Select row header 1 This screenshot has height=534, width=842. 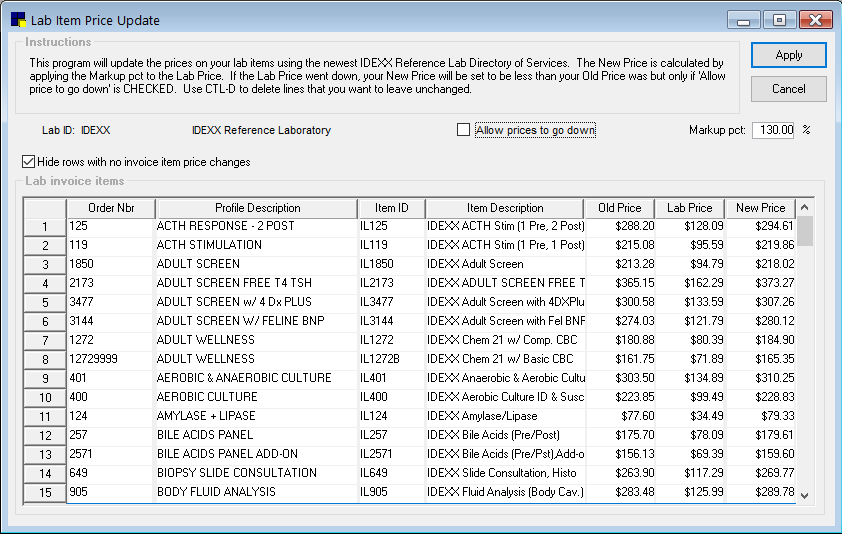[45, 227]
